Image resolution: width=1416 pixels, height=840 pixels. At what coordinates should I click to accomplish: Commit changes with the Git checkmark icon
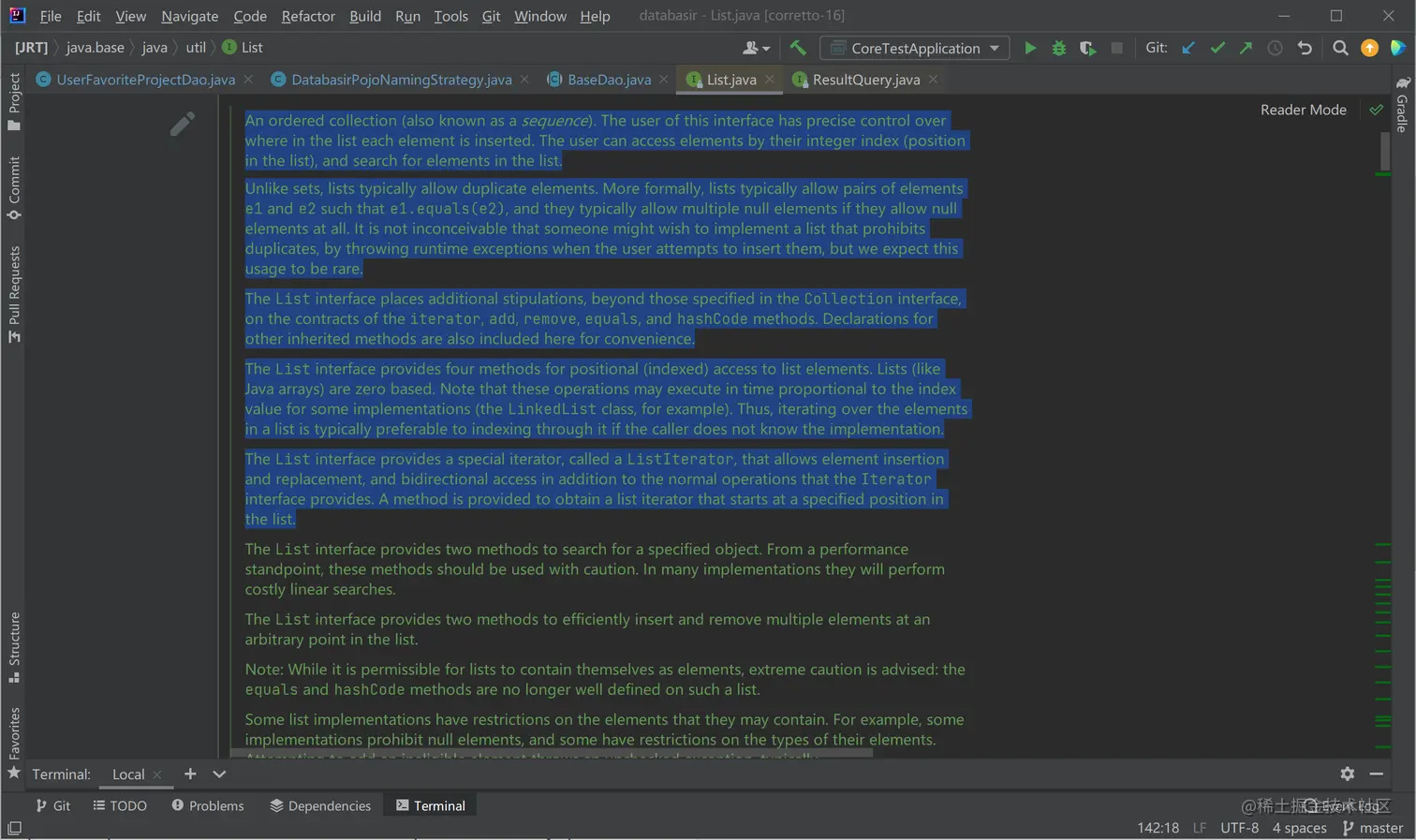tap(1217, 48)
